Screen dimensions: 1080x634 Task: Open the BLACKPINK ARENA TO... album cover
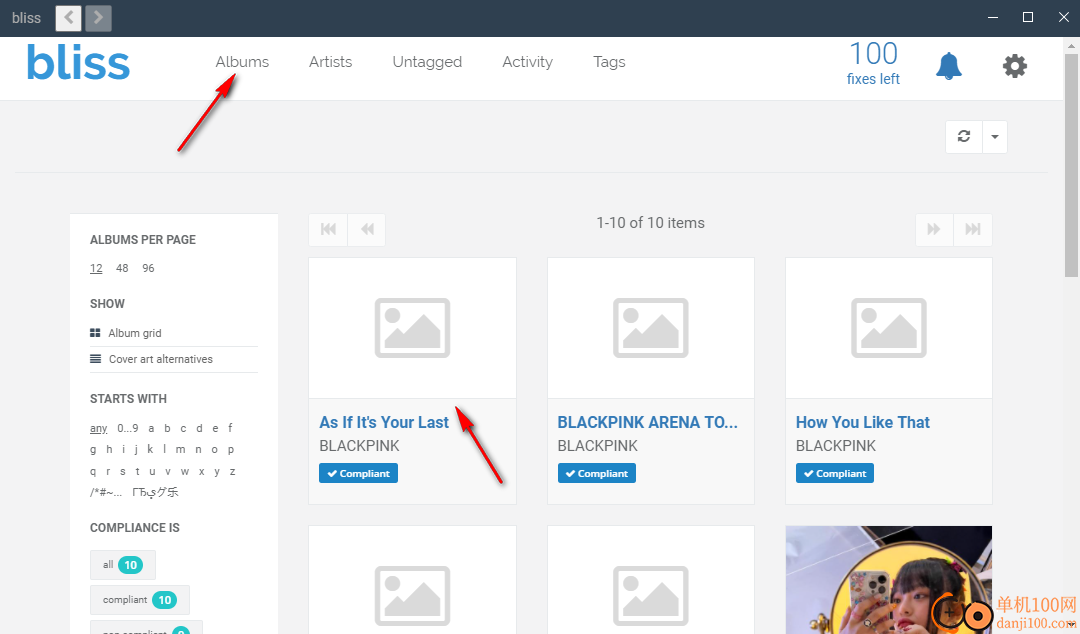coord(651,328)
